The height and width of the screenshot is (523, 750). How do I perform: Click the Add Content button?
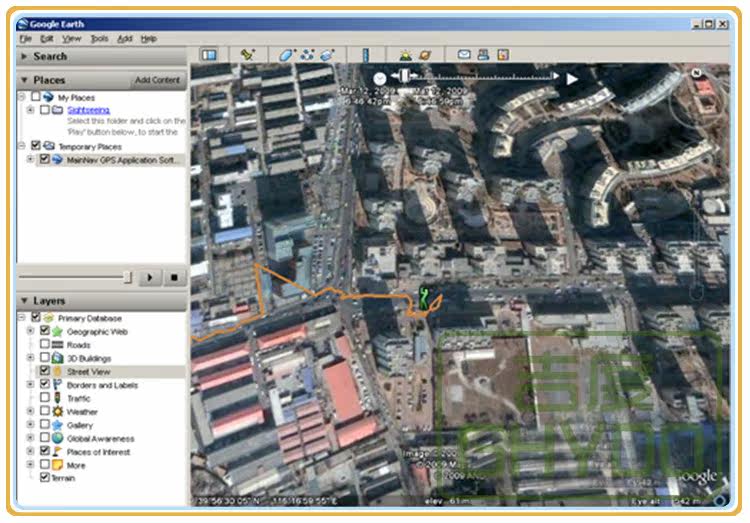tap(157, 80)
